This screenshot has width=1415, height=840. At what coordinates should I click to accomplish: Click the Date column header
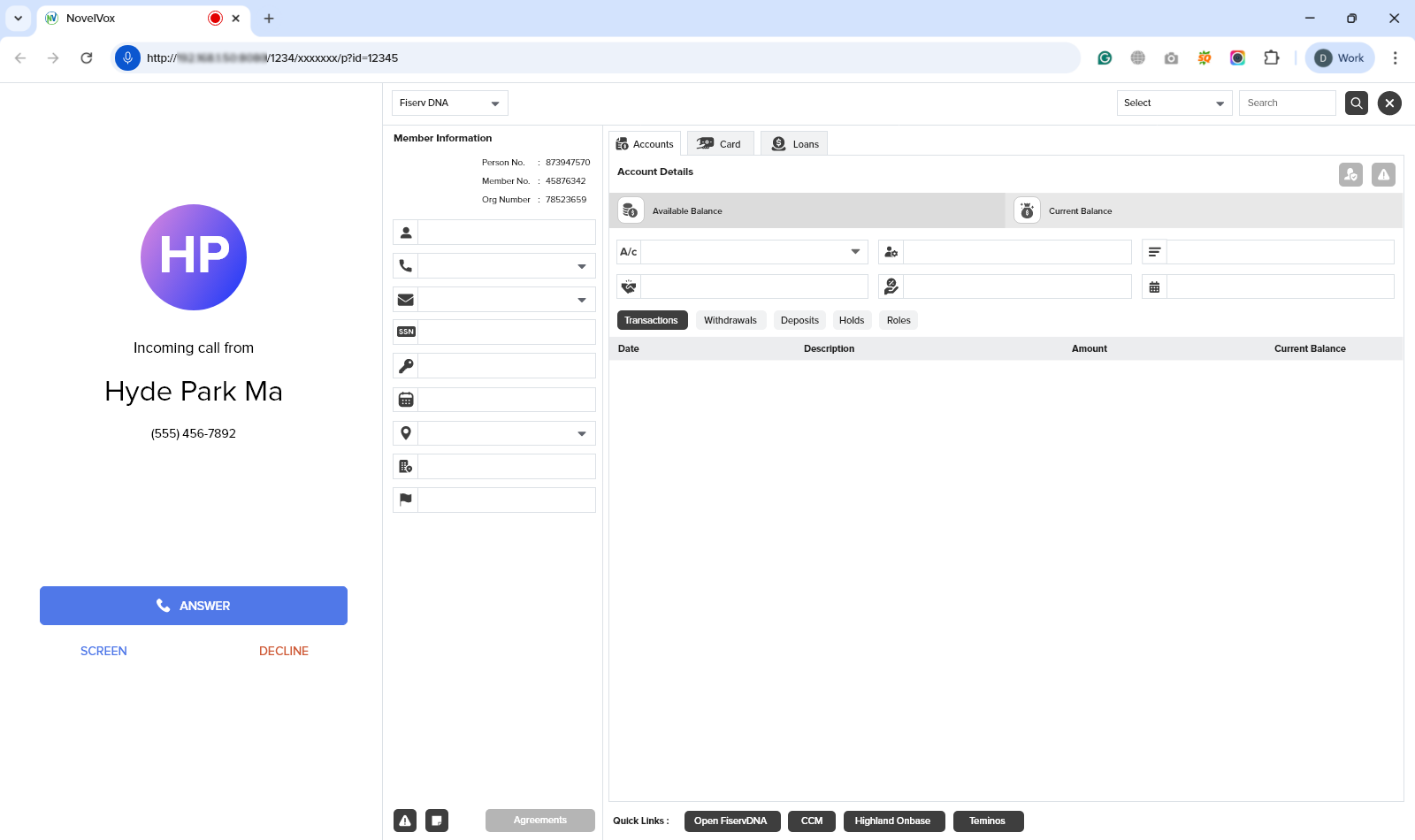[629, 348]
